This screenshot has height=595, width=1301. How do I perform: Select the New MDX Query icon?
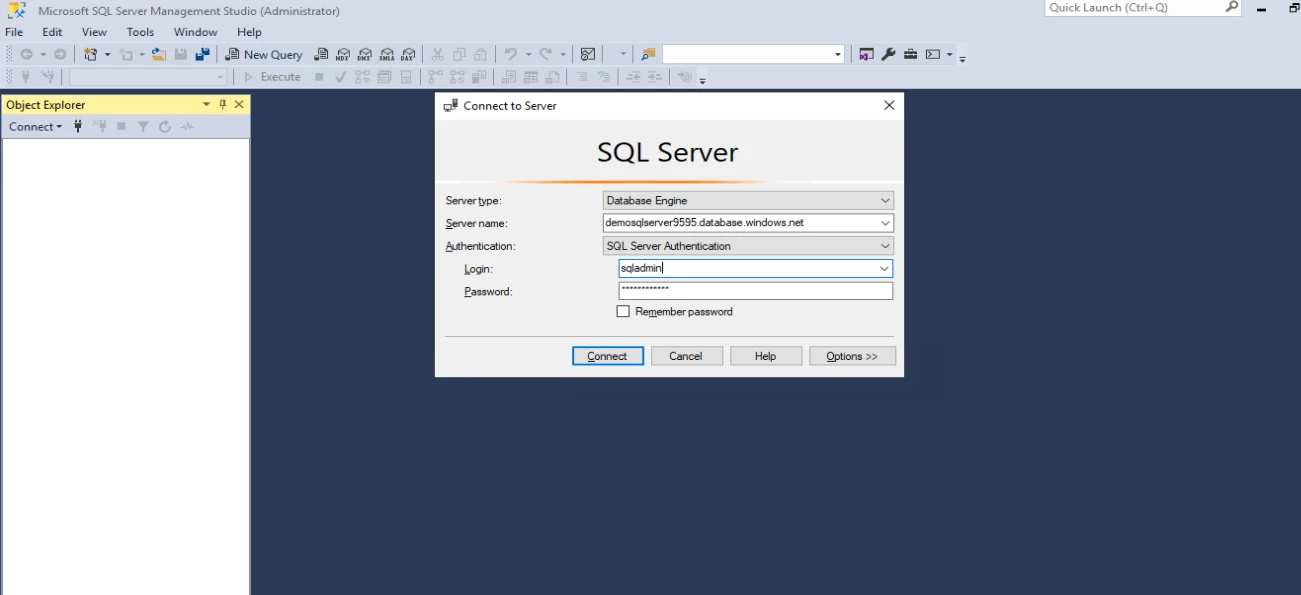pyautogui.click(x=342, y=54)
